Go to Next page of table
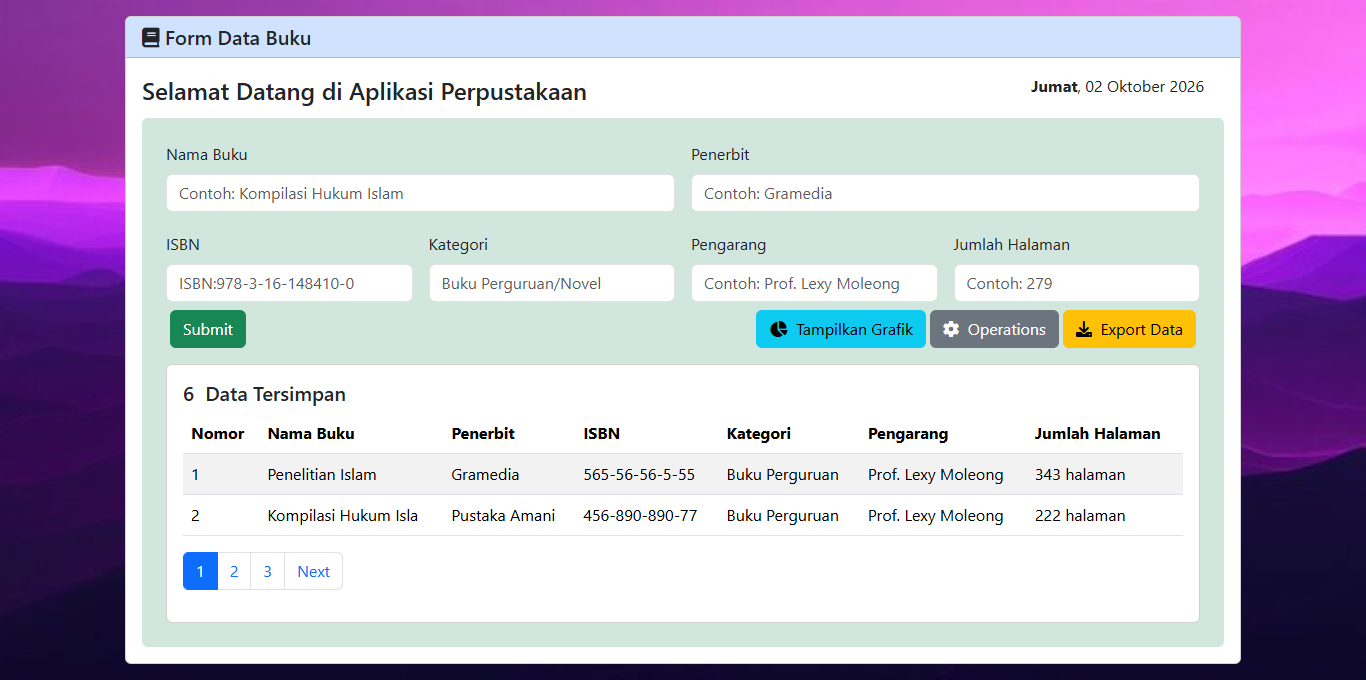 313,571
